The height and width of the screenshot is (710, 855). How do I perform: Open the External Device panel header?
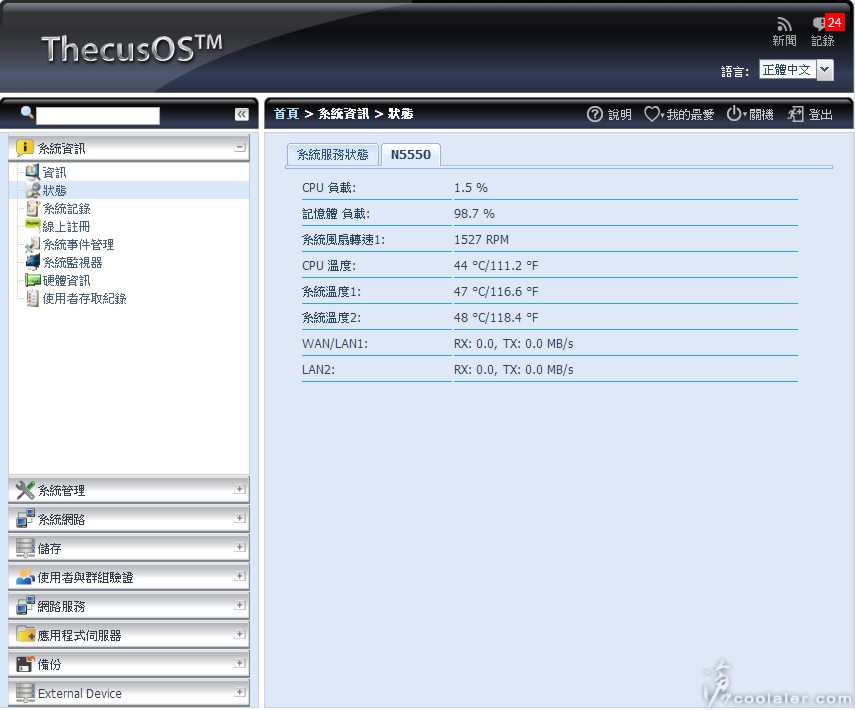pyautogui.click(x=129, y=693)
